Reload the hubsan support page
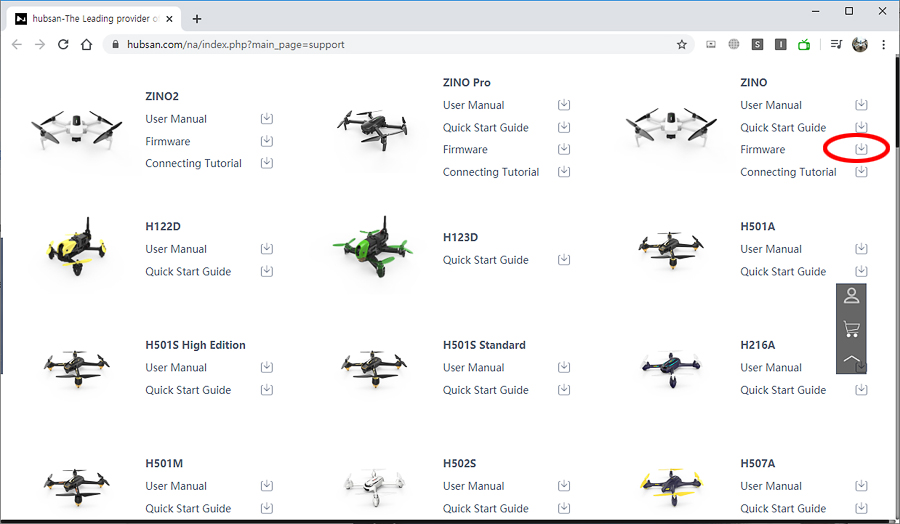This screenshot has height=524, width=900. click(63, 45)
